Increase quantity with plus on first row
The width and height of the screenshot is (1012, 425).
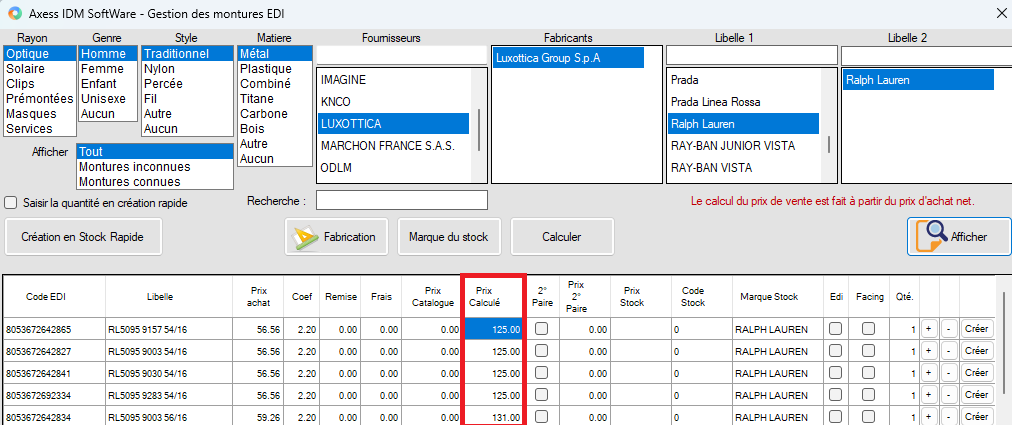coord(928,328)
